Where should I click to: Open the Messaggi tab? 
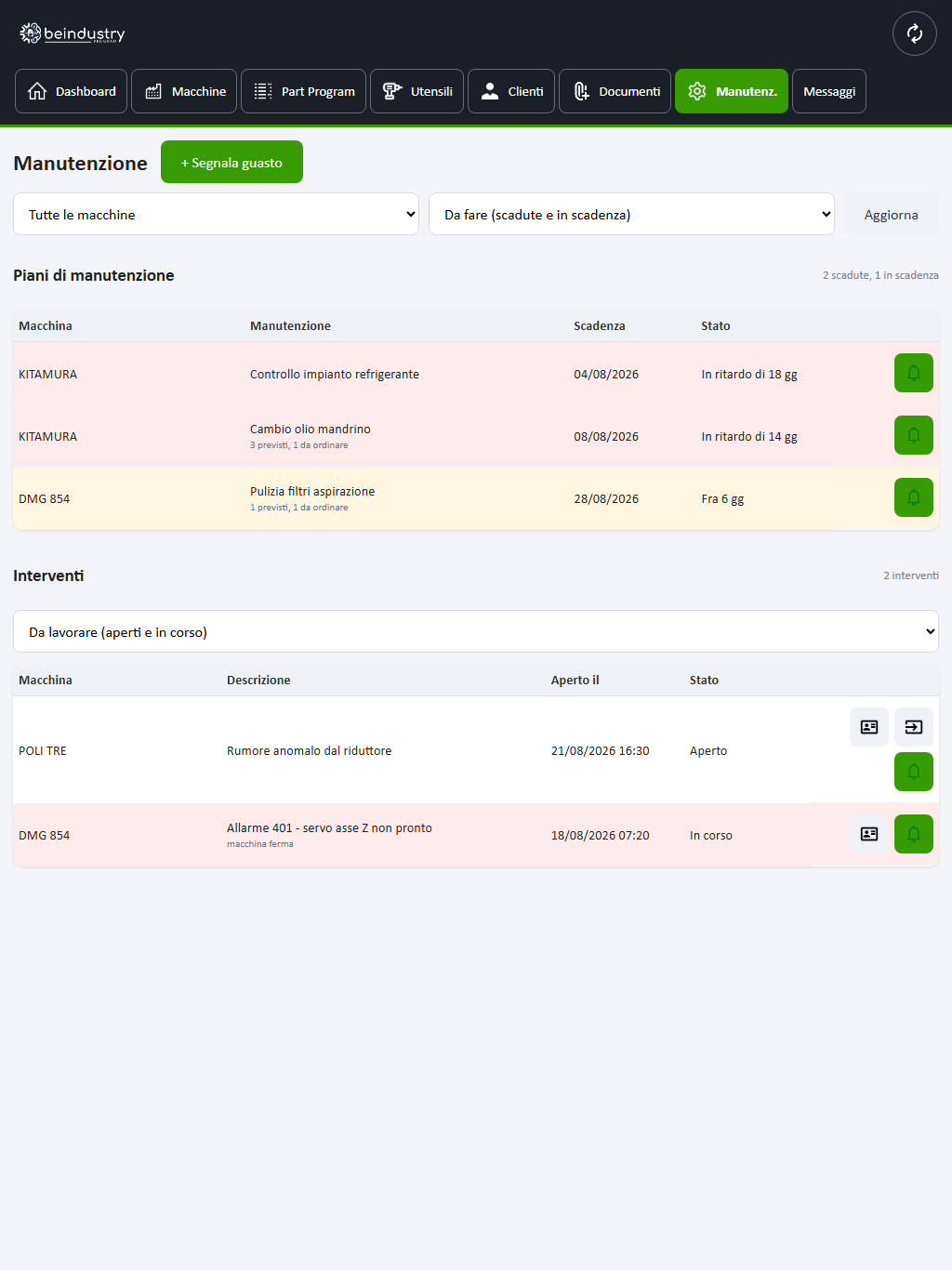pyautogui.click(x=829, y=91)
